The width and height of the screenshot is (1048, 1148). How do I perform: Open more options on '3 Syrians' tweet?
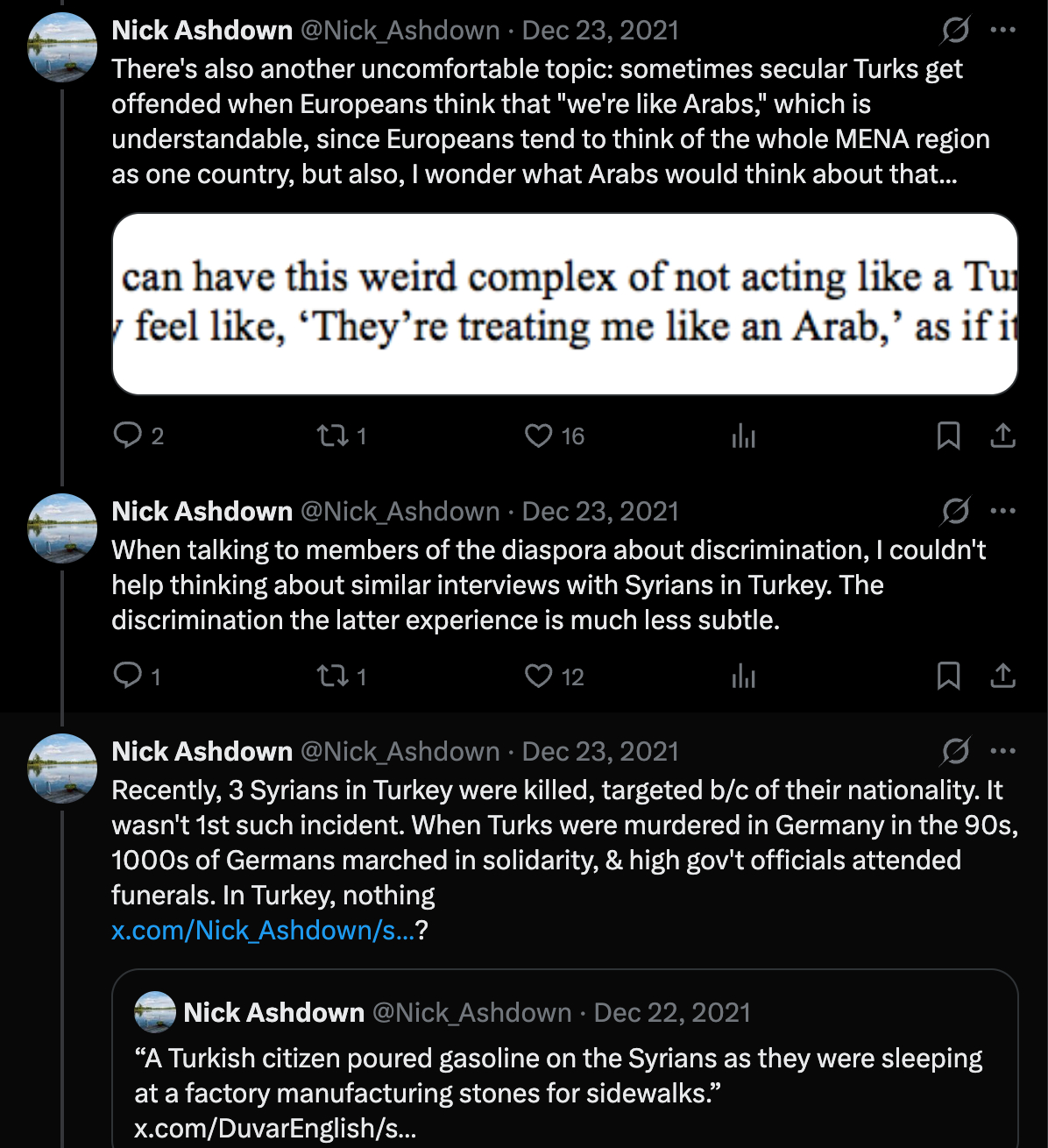(x=1002, y=751)
